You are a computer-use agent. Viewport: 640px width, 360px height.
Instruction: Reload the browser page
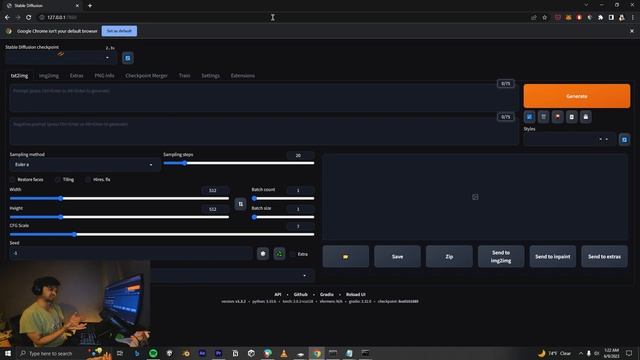pos(28,17)
